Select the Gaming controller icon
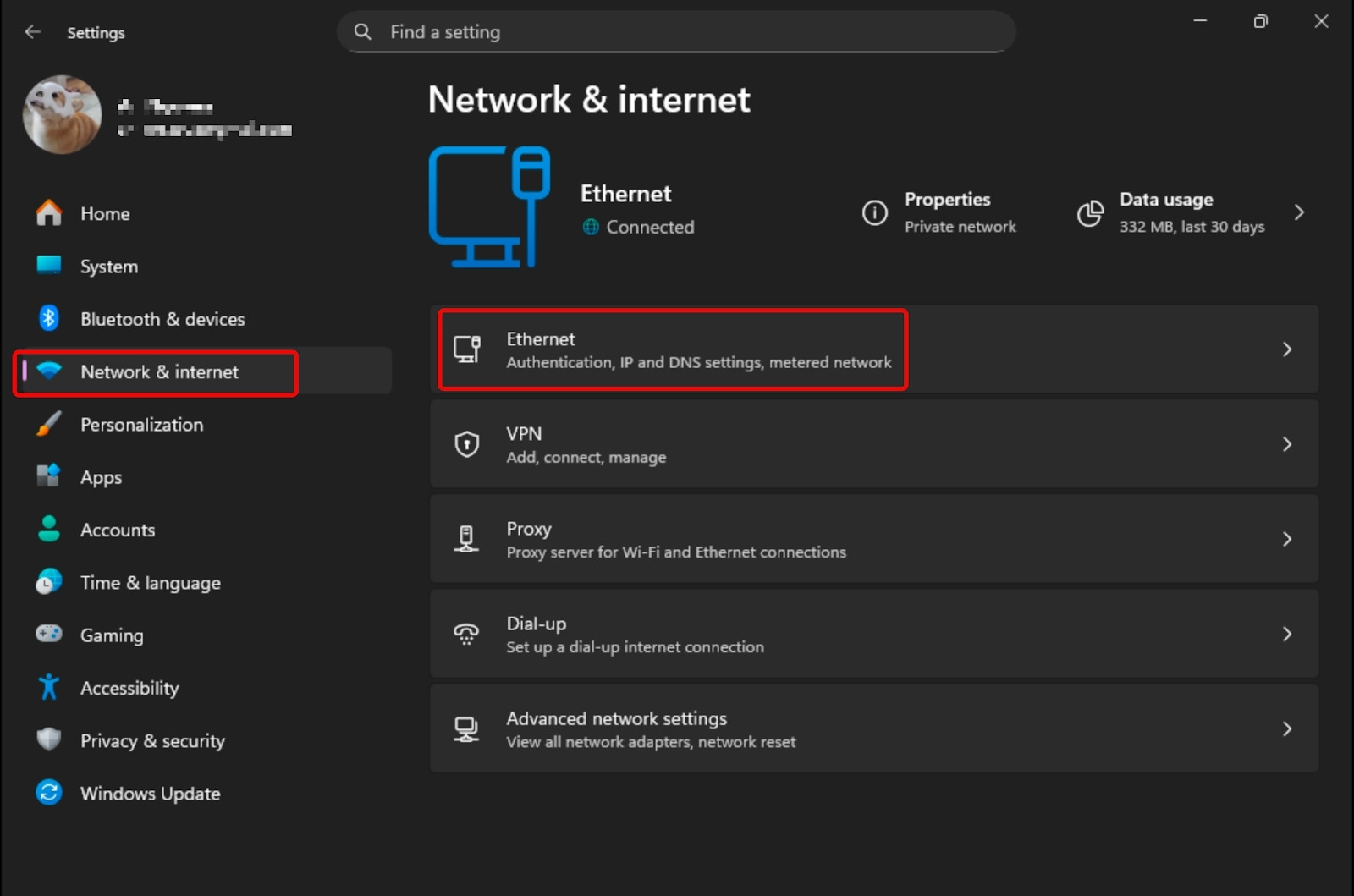The image size is (1354, 896). tap(49, 635)
